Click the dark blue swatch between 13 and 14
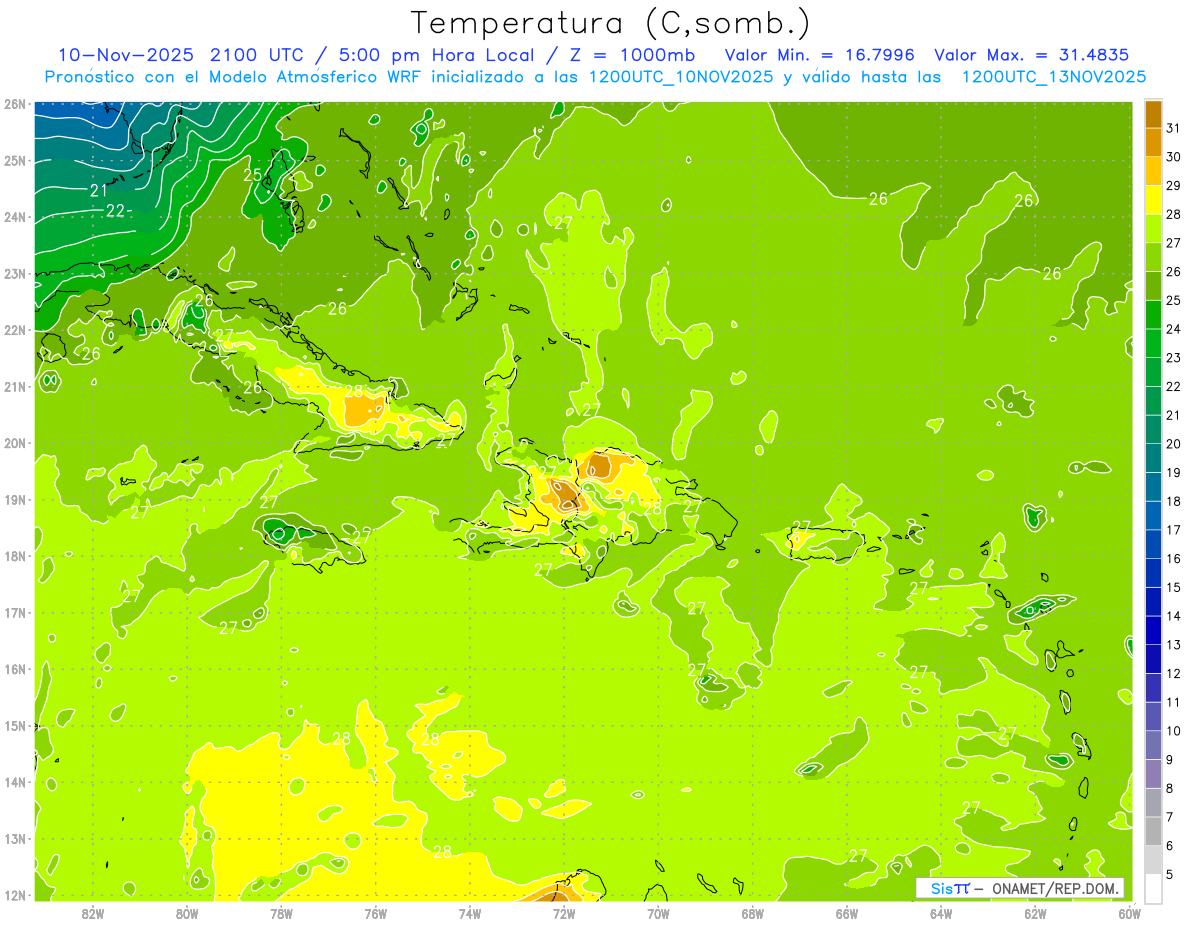The width and height of the screenshot is (1200, 927). pyautogui.click(x=1154, y=630)
